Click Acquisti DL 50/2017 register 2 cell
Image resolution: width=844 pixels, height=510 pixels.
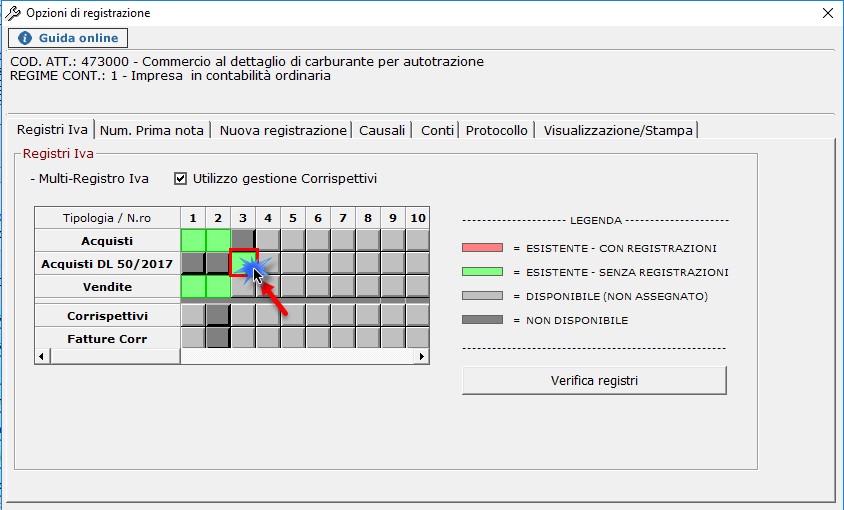[218, 263]
